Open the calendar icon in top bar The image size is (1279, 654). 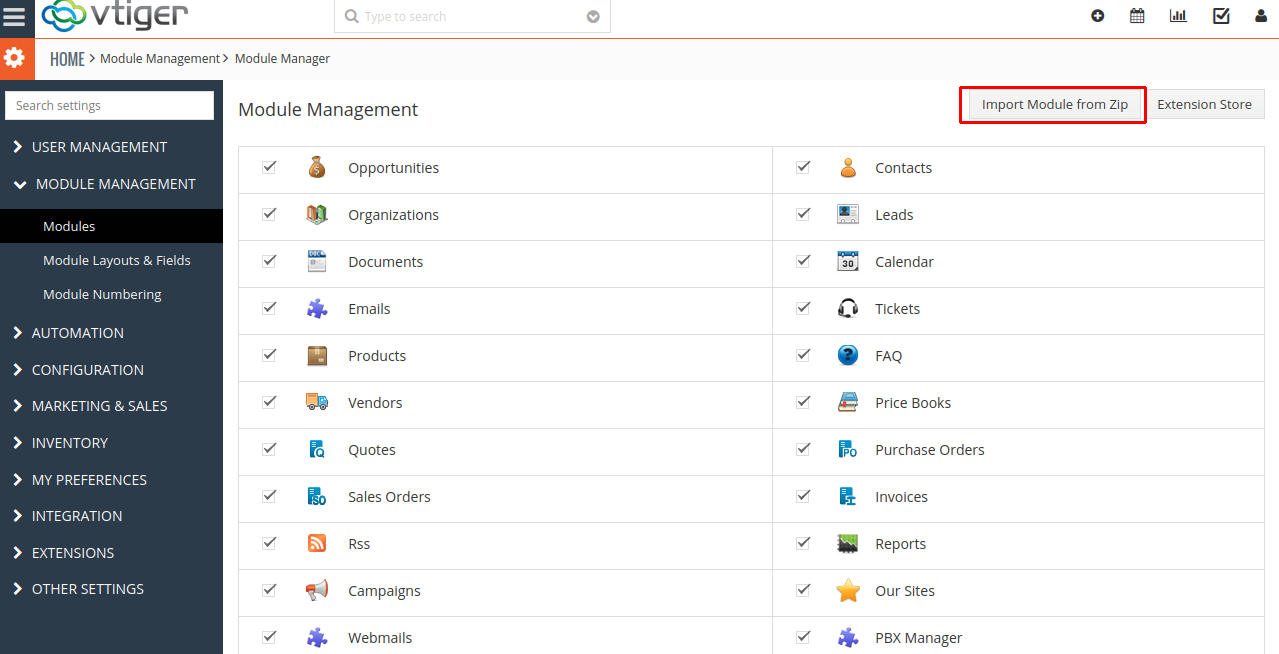(1137, 16)
